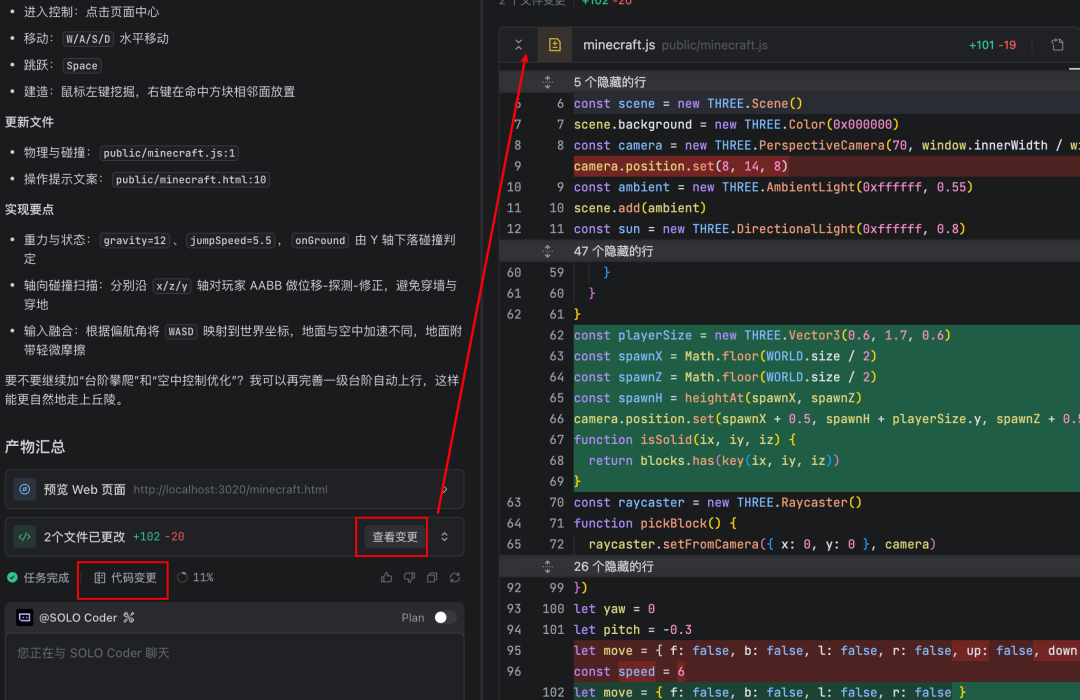Expand the 26 hidden lines section
Screen dimensions: 1080x700
(548, 566)
